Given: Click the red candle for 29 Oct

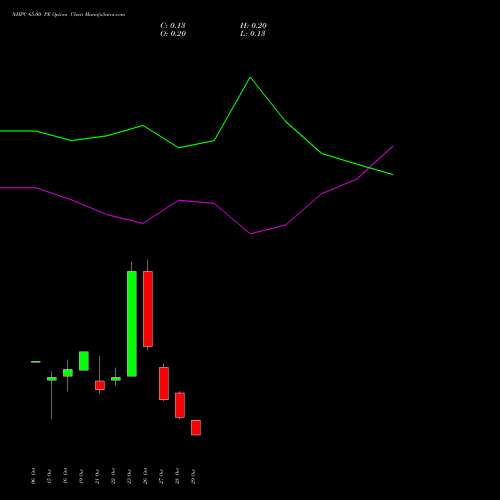Looking at the screenshot, I should tap(196, 428).
